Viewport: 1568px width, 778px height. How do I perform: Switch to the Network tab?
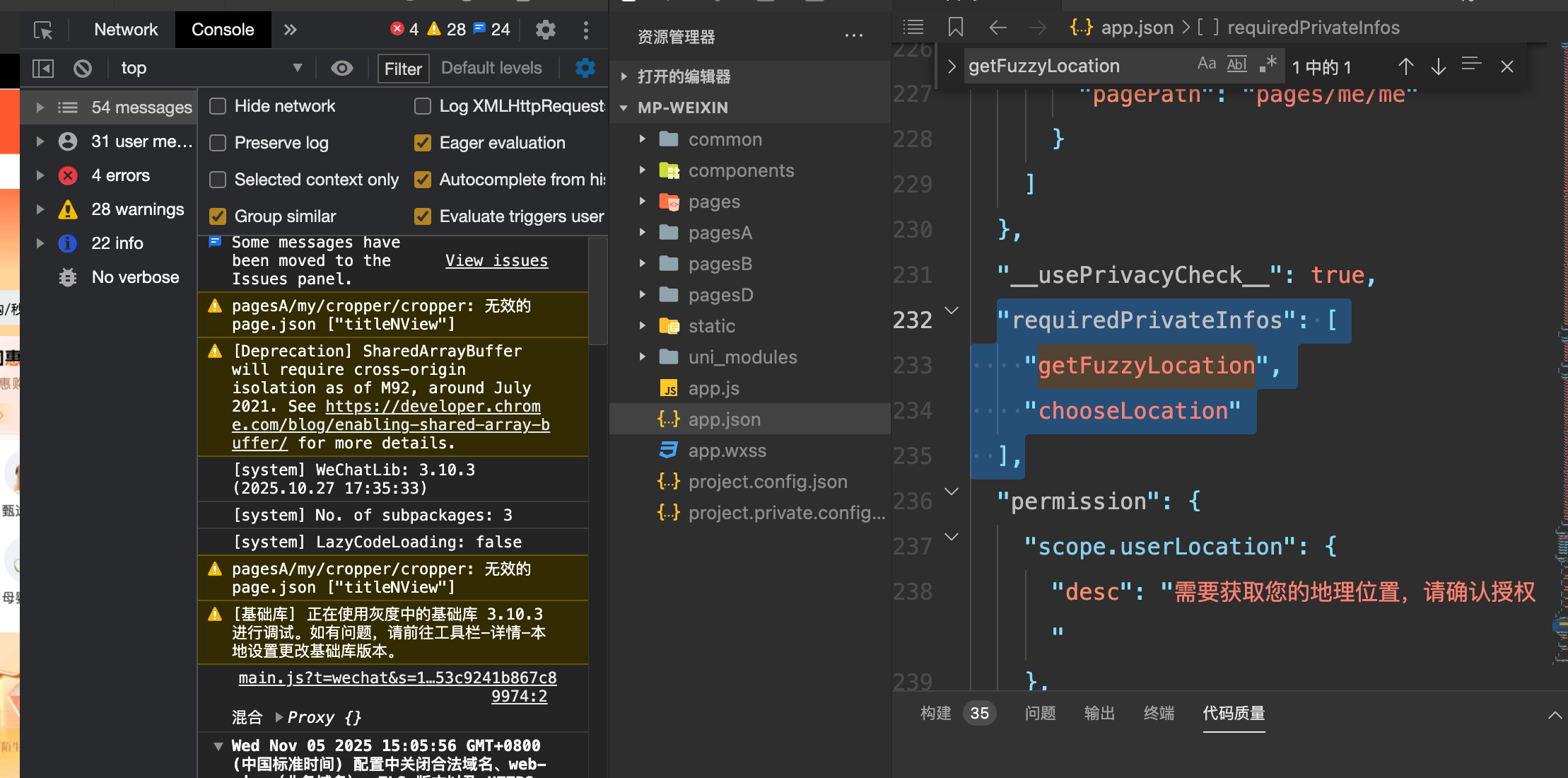click(126, 30)
